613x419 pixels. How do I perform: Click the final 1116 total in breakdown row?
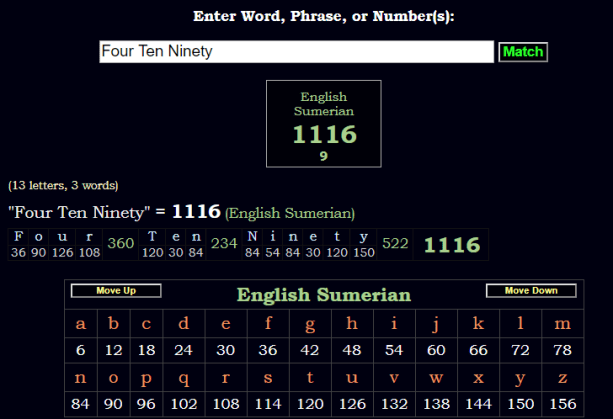click(x=453, y=245)
